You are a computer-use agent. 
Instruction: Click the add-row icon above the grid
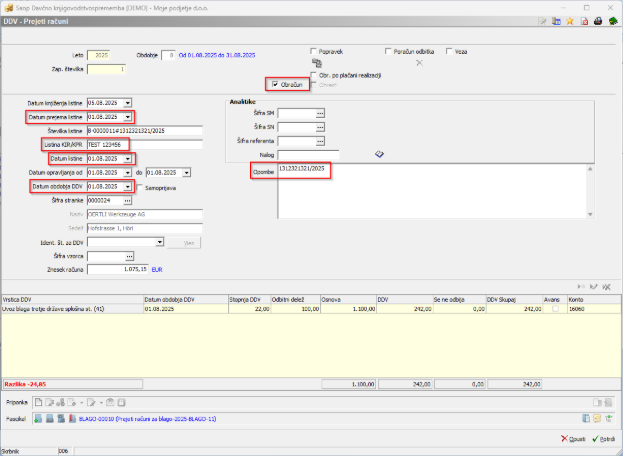tap(581, 286)
